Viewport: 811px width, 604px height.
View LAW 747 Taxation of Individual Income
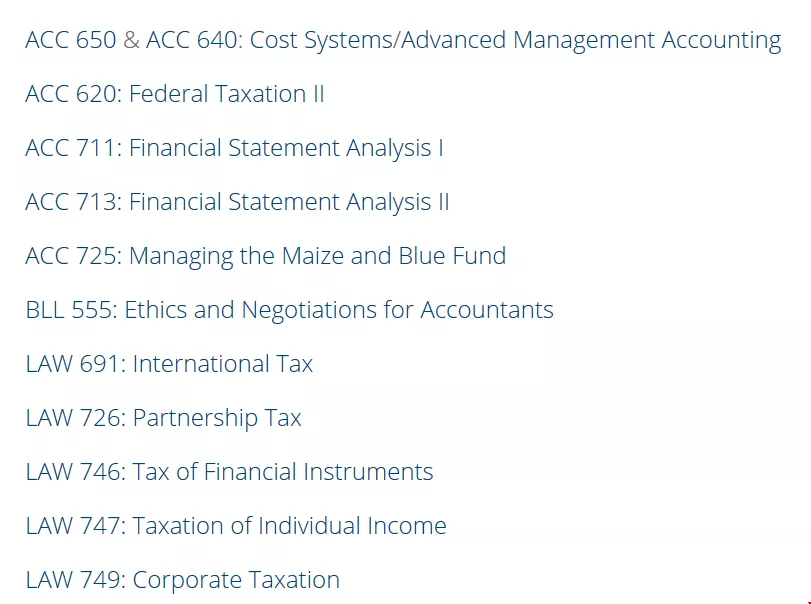coord(236,525)
